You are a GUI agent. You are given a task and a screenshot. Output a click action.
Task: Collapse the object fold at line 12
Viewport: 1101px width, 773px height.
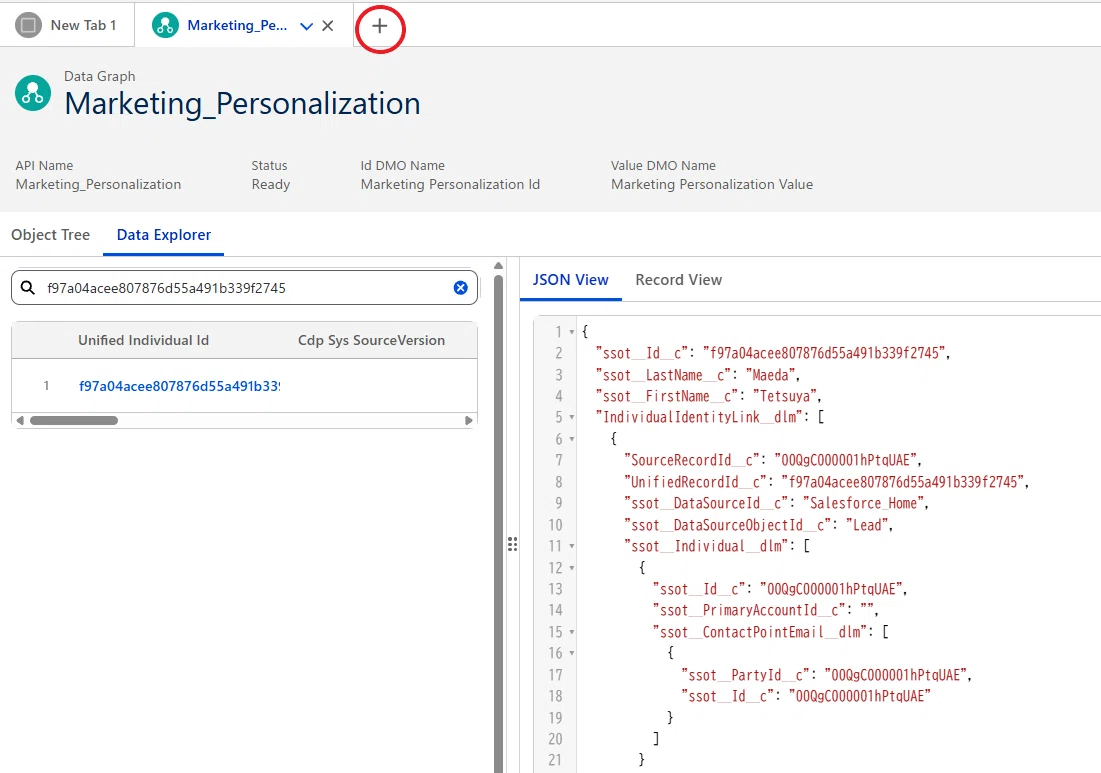[572, 567]
